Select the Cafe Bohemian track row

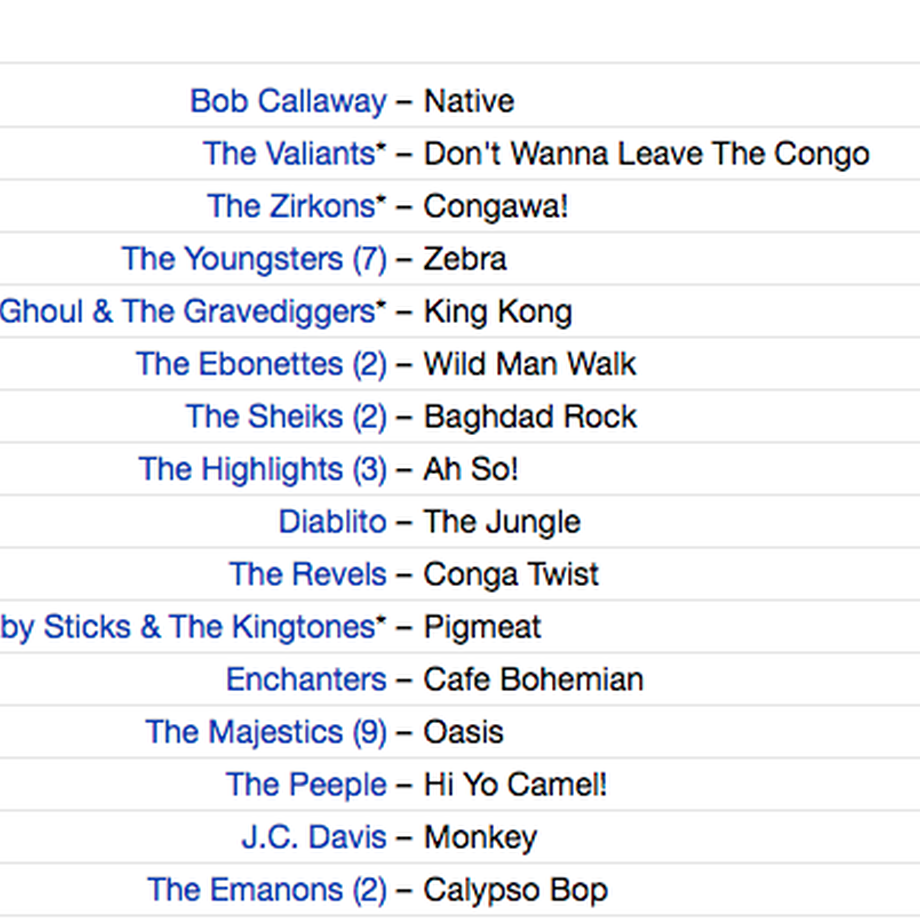pyautogui.click(x=460, y=680)
